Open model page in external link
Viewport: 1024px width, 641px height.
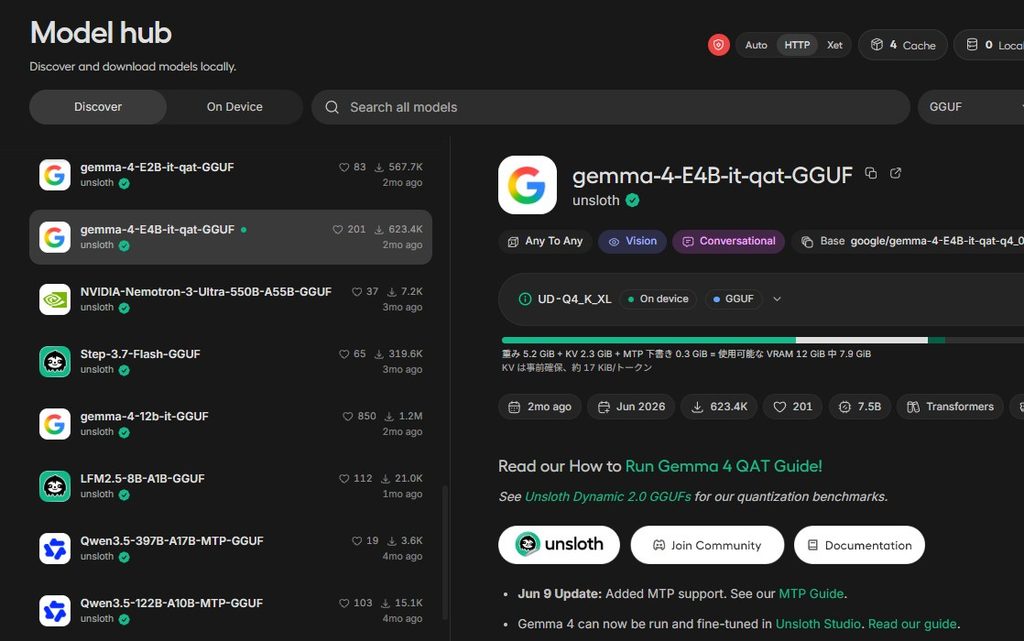895,173
